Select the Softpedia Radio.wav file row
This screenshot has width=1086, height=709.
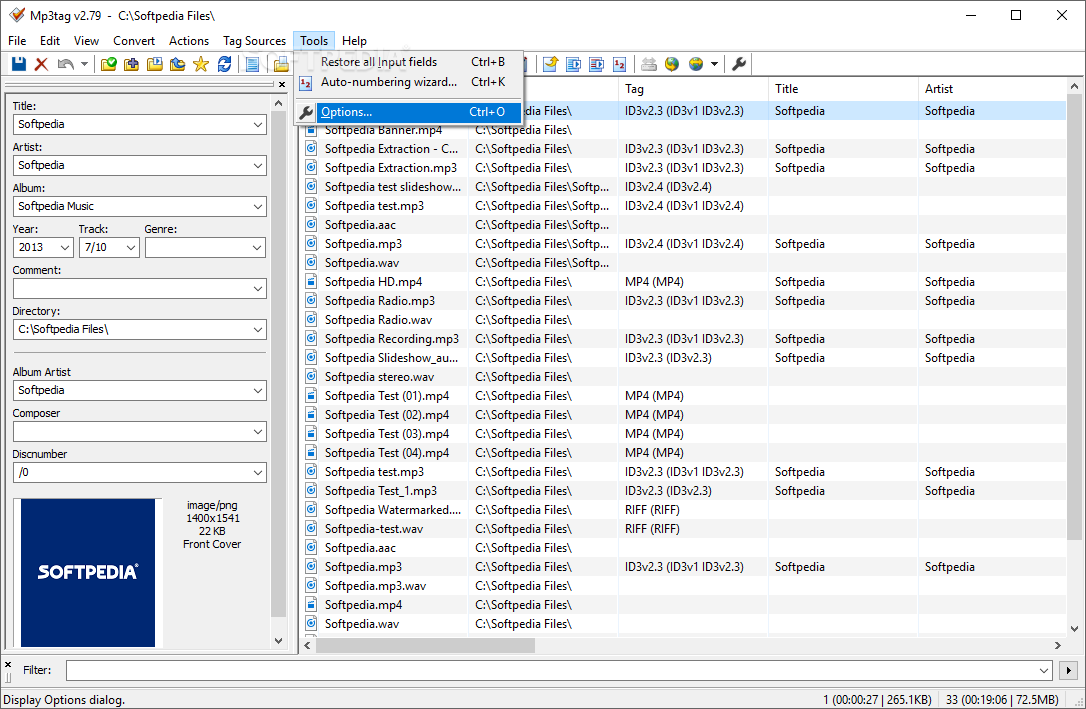click(x=684, y=320)
